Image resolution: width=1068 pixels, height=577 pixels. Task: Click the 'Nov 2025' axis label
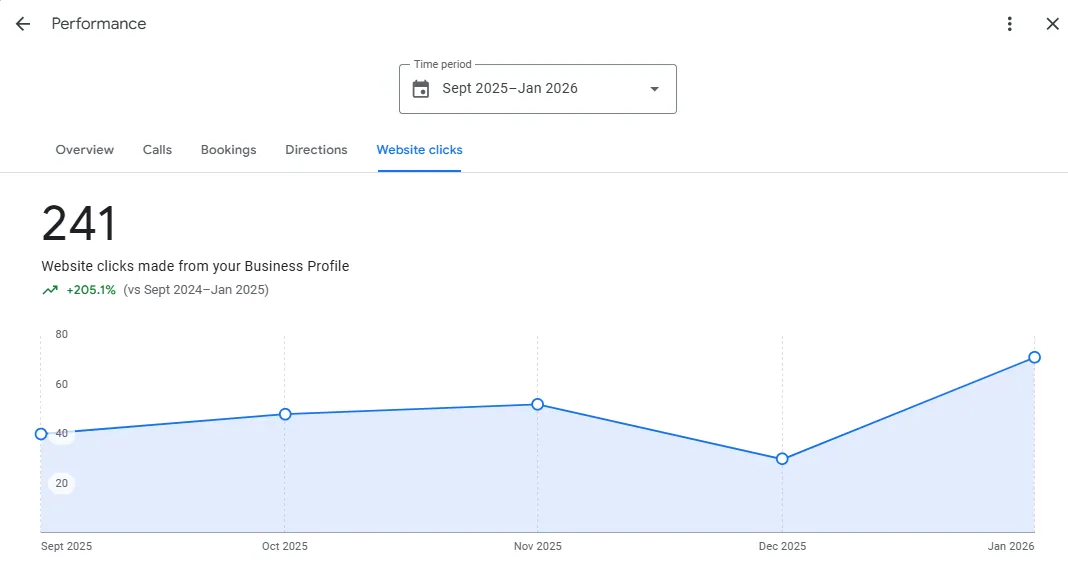(537, 546)
